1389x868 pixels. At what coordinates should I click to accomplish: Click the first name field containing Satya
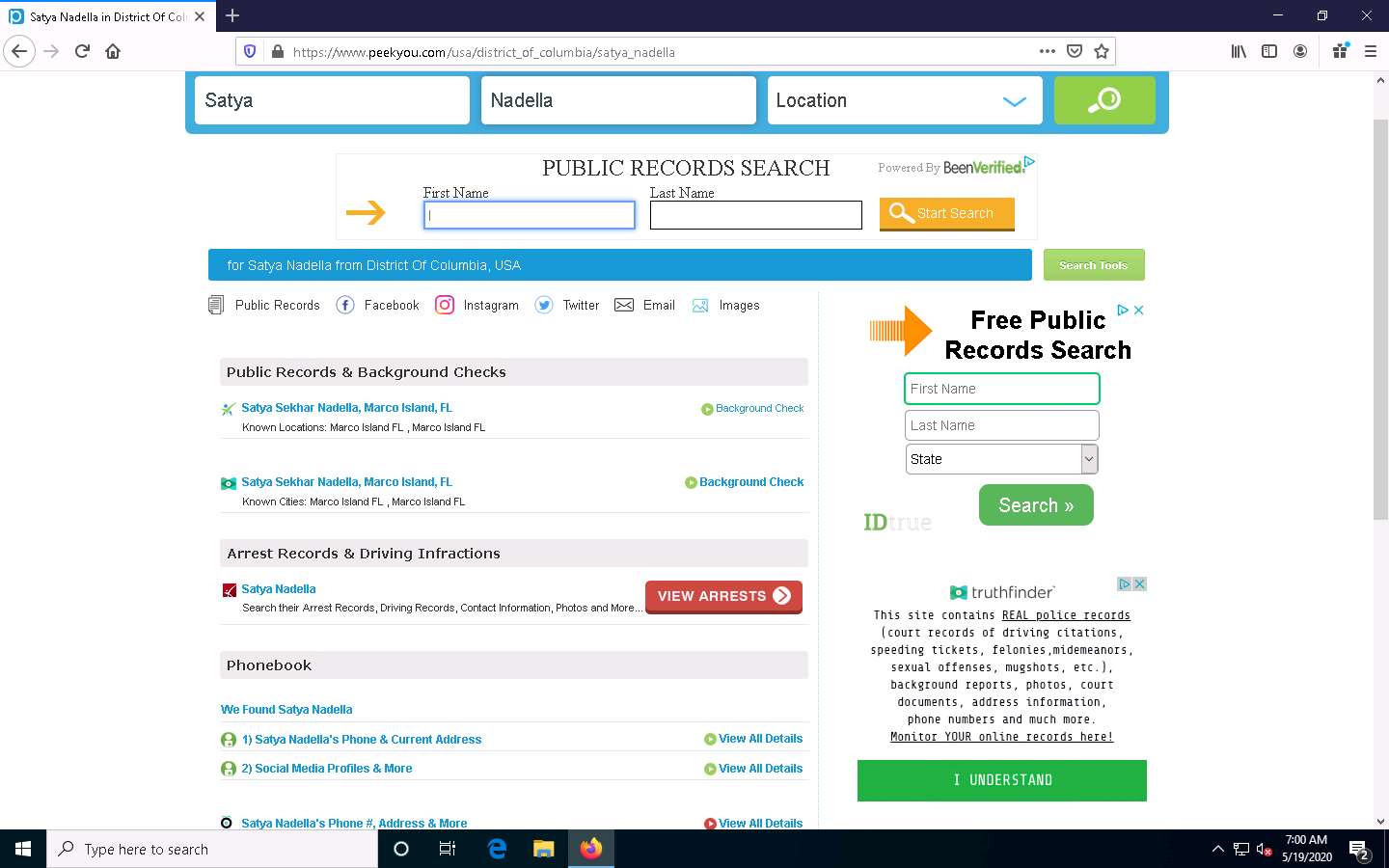[x=332, y=100]
